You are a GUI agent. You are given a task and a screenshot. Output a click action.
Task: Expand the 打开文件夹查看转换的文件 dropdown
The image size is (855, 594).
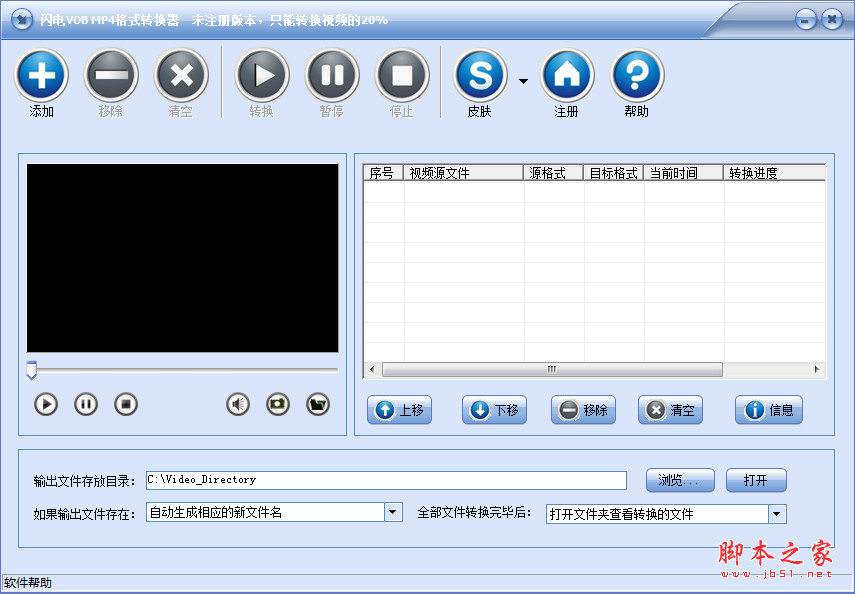[x=777, y=513]
